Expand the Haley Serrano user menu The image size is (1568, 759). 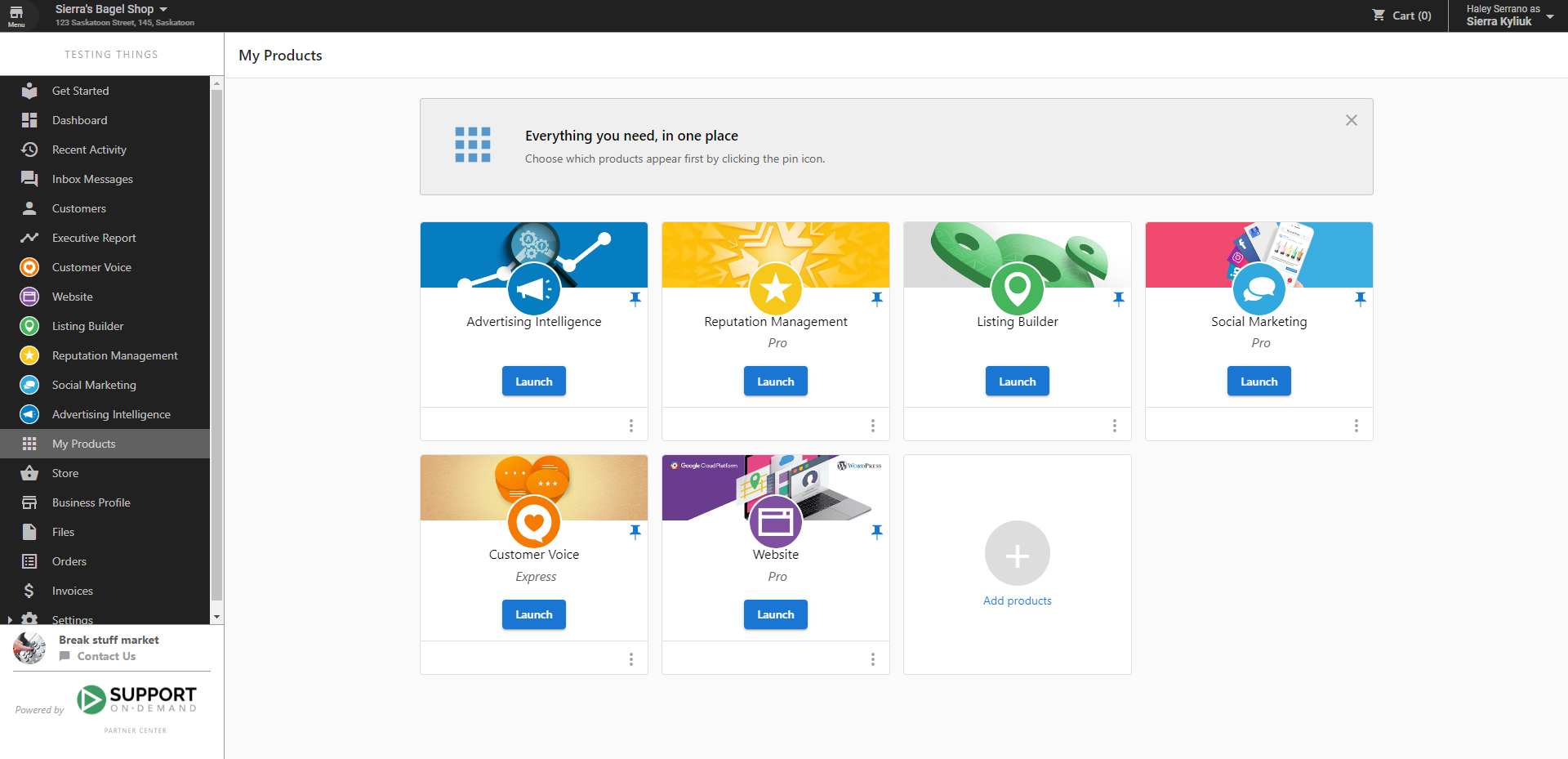pos(1508,16)
